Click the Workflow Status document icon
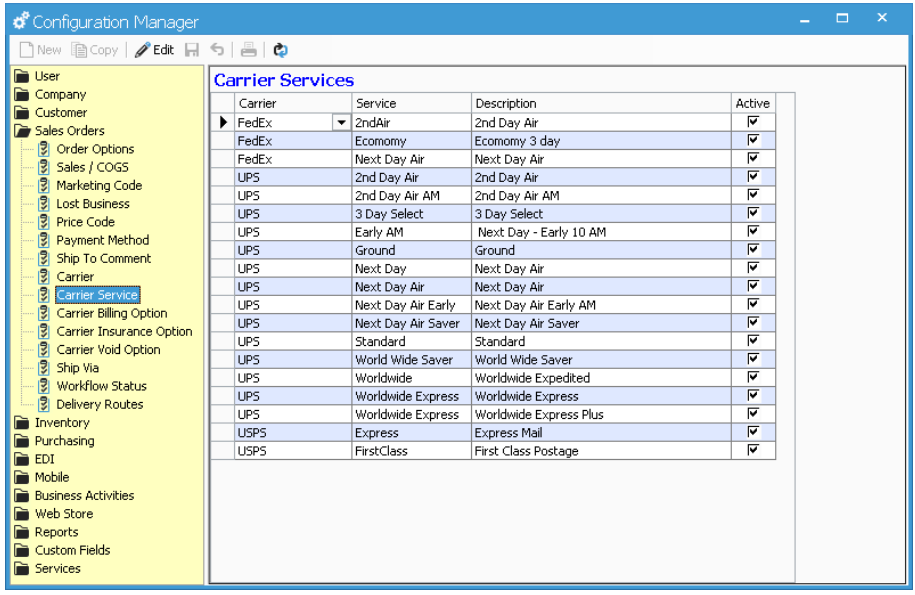 44,386
